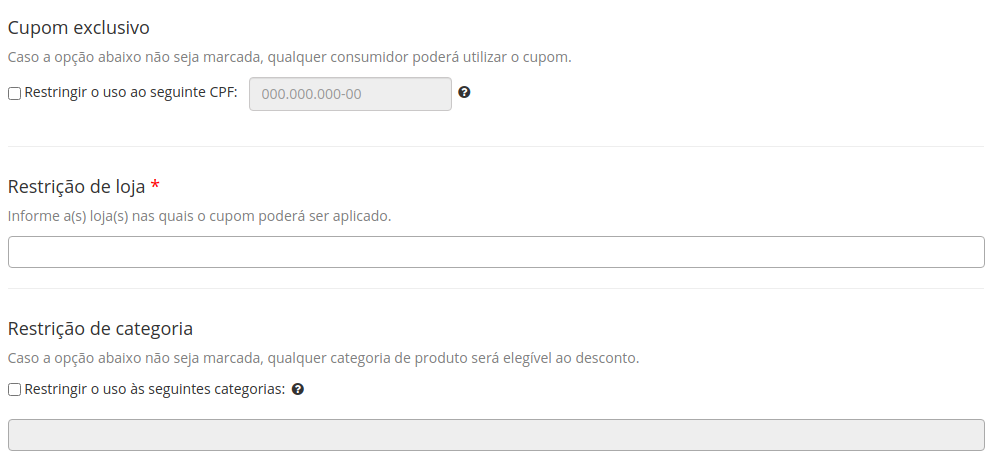
Task: Click the label text 'Restringir o uso ao seguinte CPF:'
Action: click(x=131, y=93)
